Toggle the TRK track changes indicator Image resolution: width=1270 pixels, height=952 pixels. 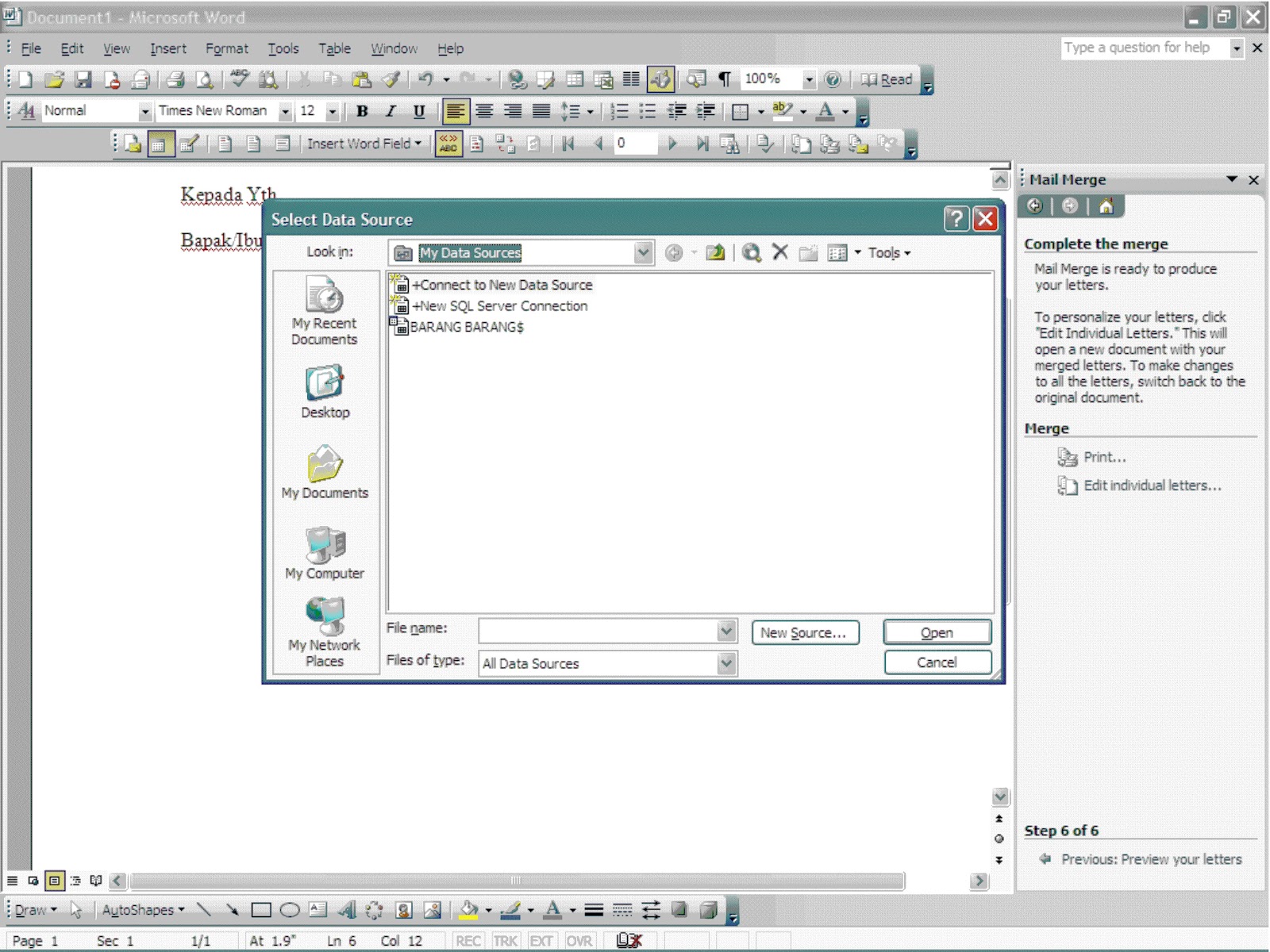pyautogui.click(x=506, y=941)
